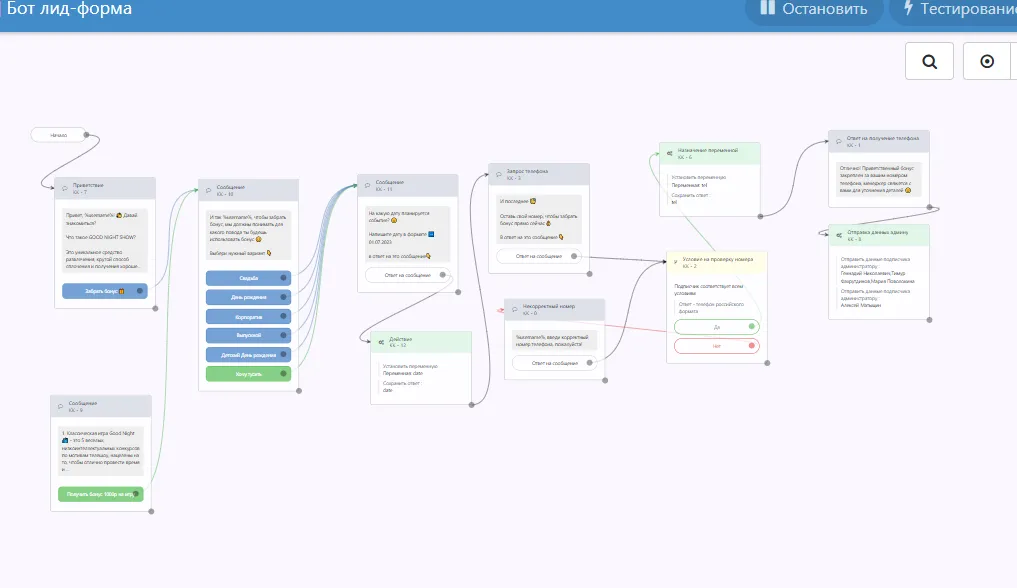Click the chat icon on Некорректный номер block
Viewport: 1017px width, 588px height.
tap(513, 309)
